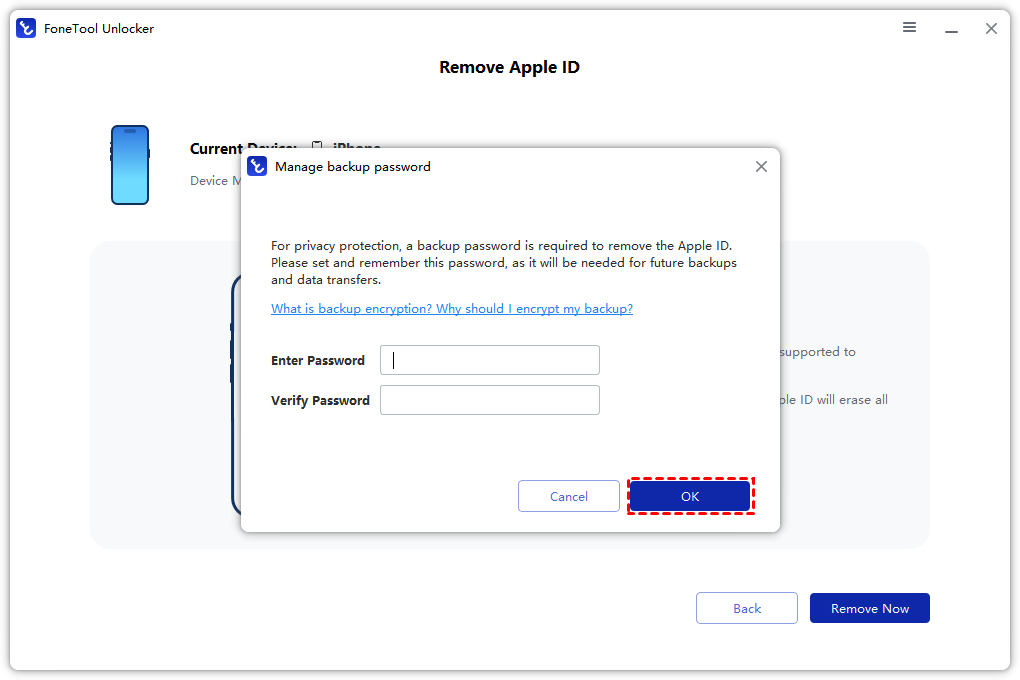Open the hamburger menu icon

909,28
